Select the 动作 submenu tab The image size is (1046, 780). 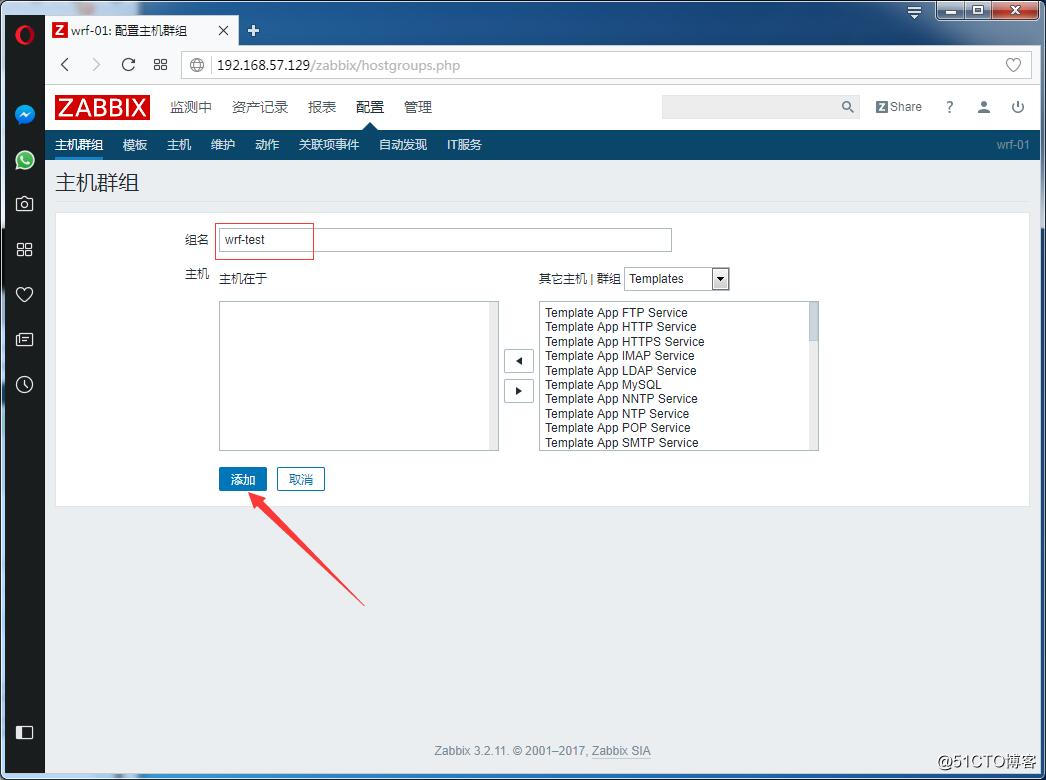tap(267, 145)
